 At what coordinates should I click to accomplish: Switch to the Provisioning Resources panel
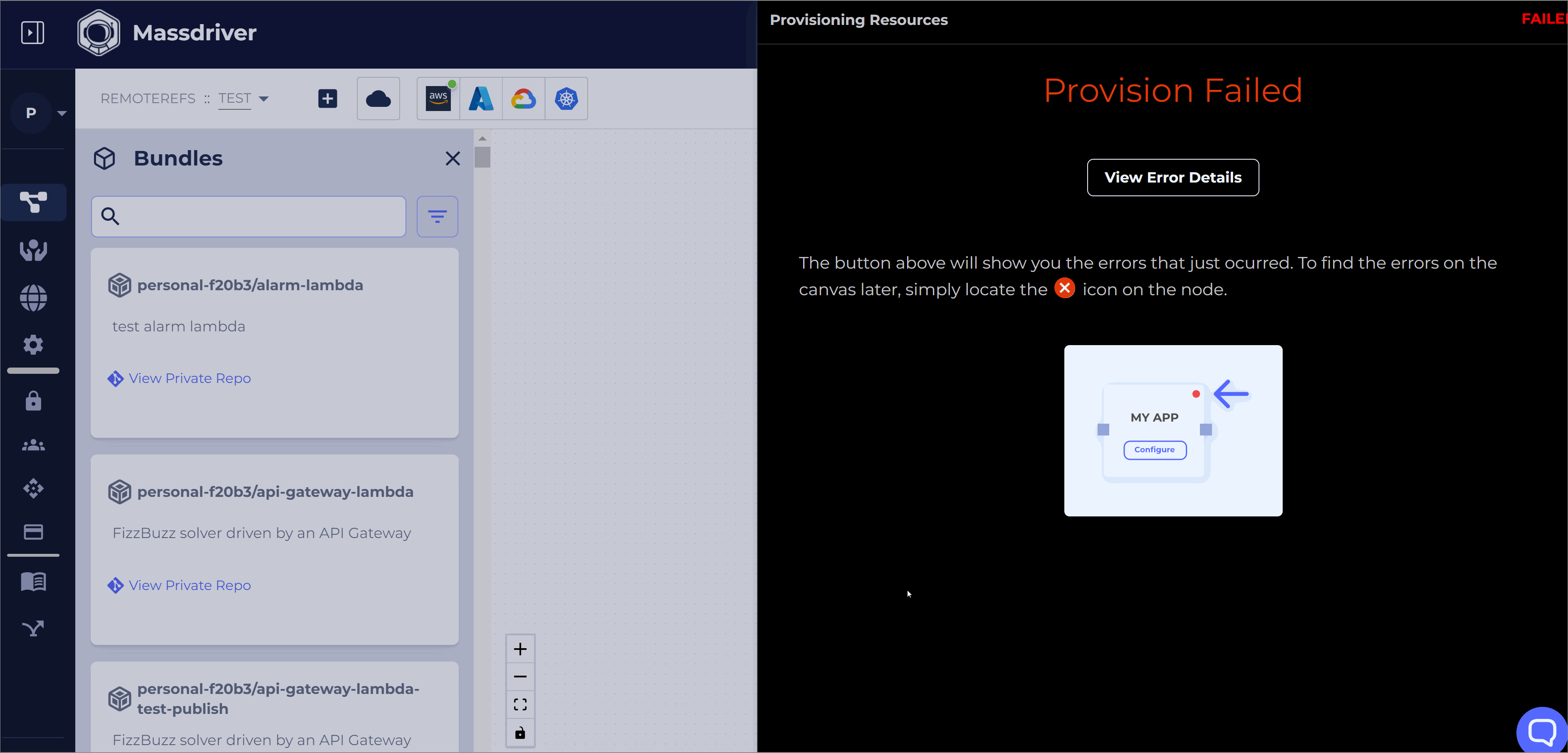(858, 20)
